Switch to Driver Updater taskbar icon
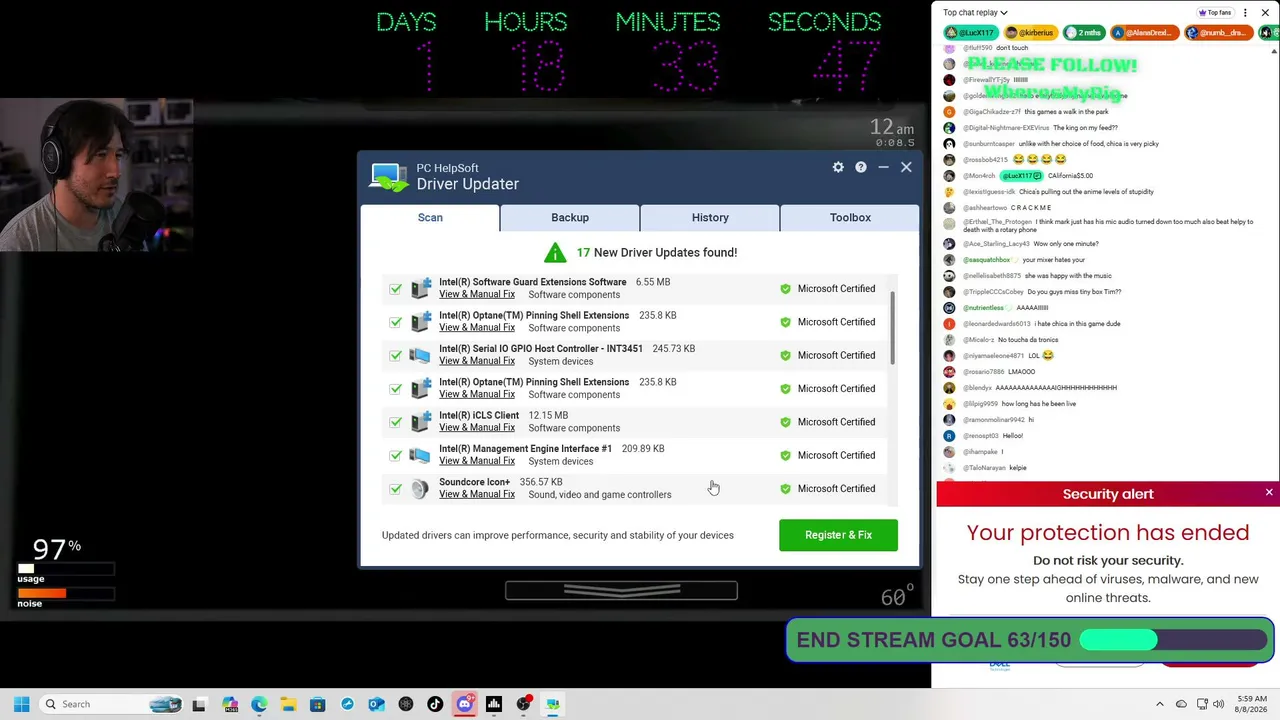The width and height of the screenshot is (1280, 720). click(552, 704)
